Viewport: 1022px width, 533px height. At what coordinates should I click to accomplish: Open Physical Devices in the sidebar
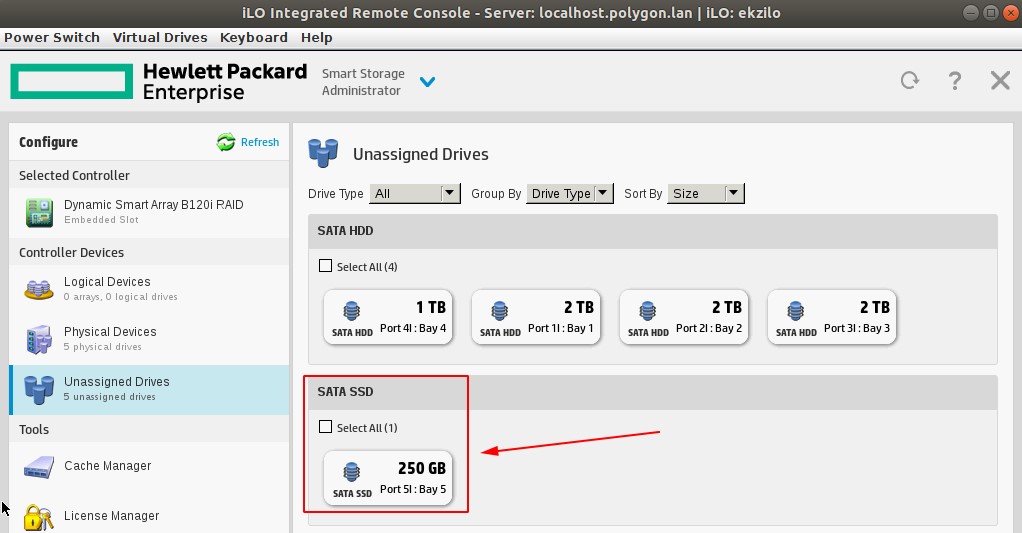coord(109,338)
